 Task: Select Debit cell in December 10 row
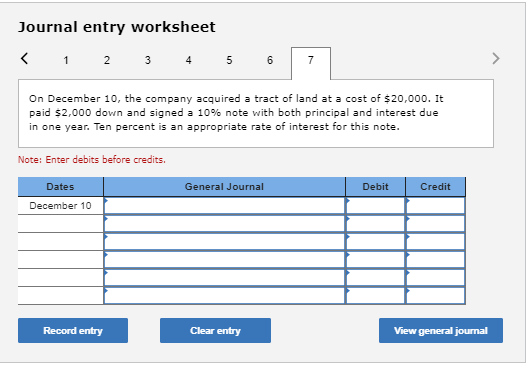coord(375,206)
